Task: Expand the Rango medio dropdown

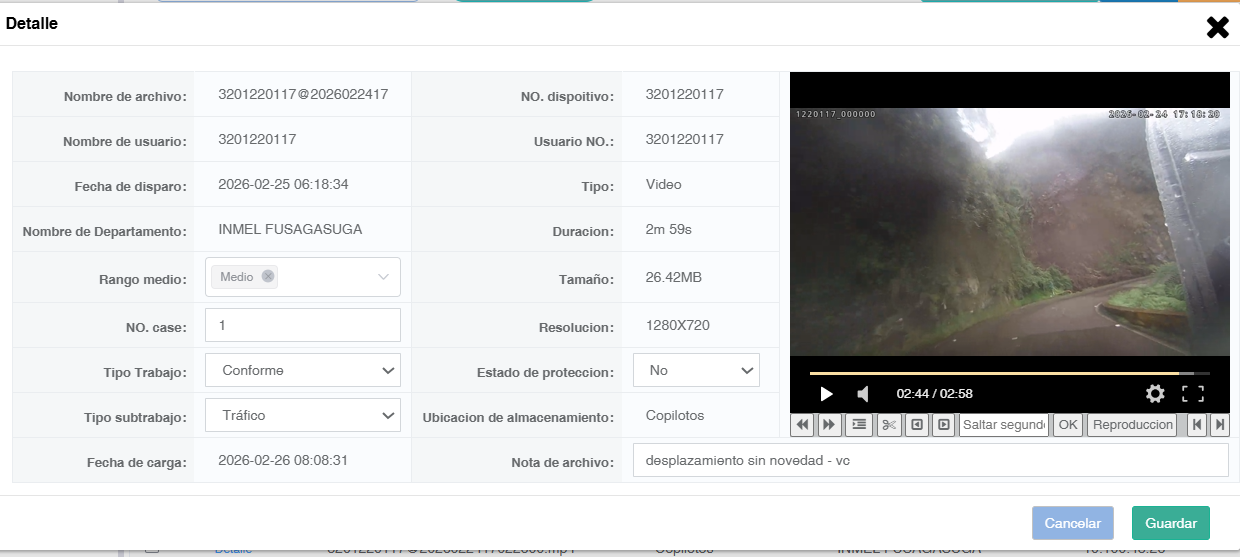Action: click(x=383, y=277)
